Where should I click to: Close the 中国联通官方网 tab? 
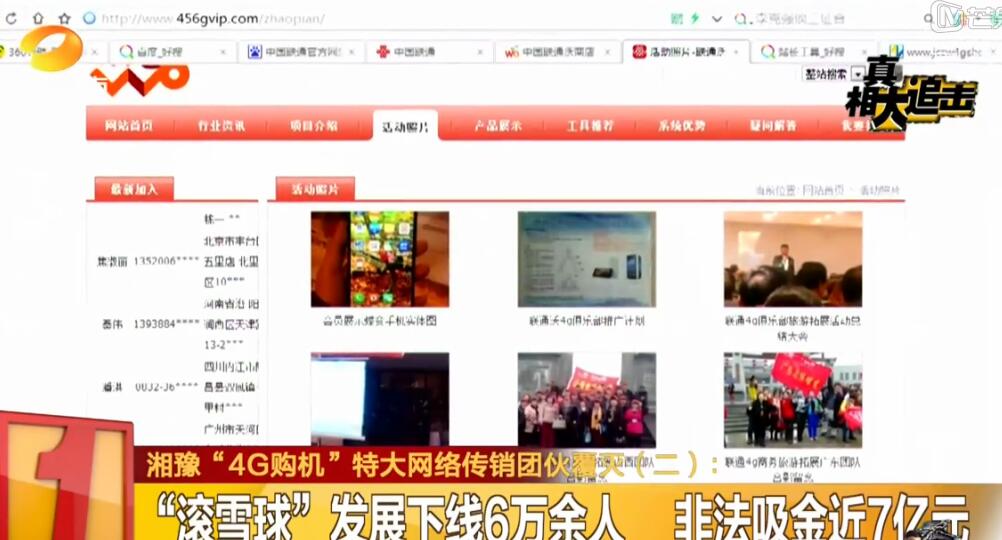coord(351,52)
